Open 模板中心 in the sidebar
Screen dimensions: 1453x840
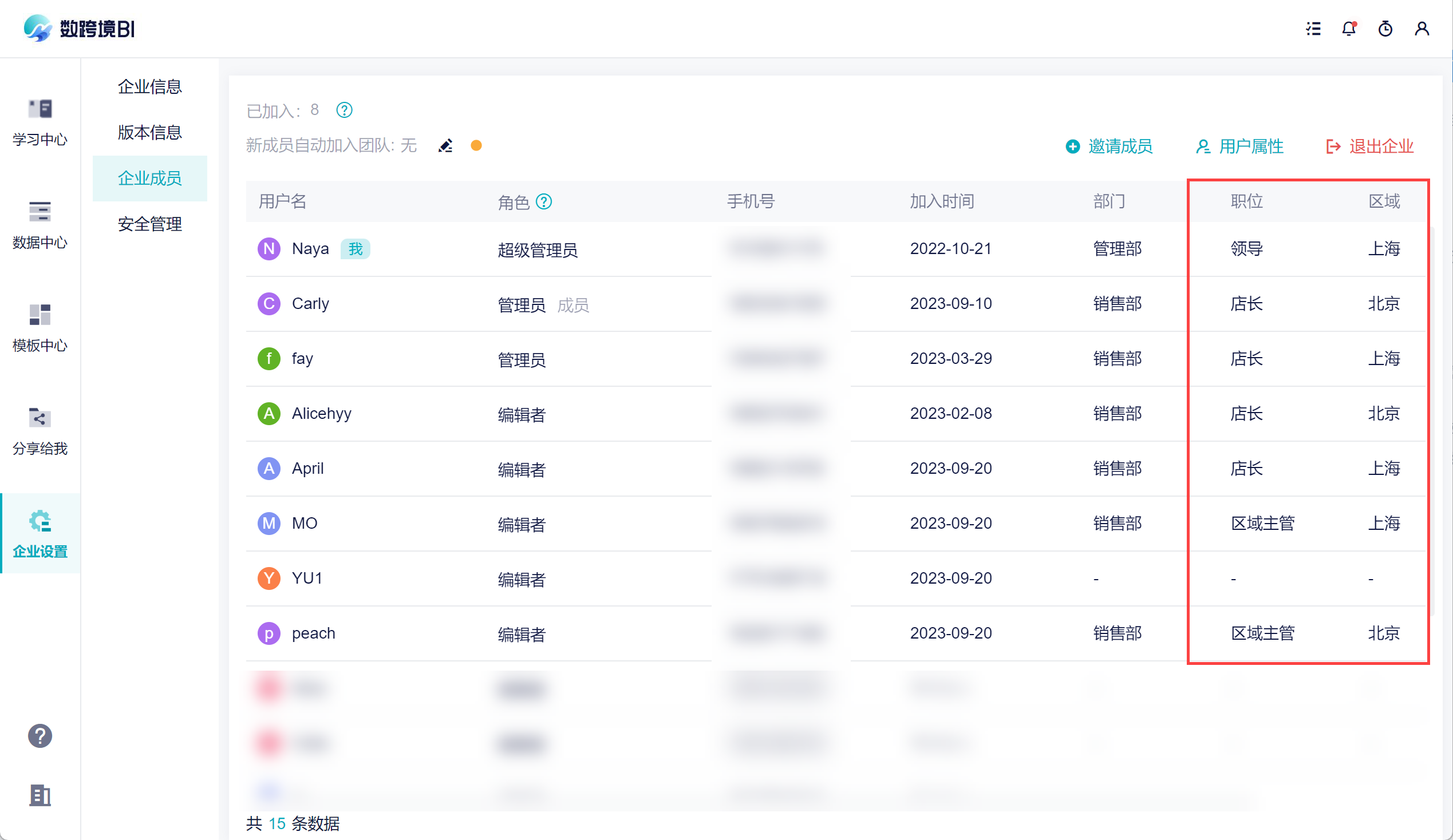(40, 328)
